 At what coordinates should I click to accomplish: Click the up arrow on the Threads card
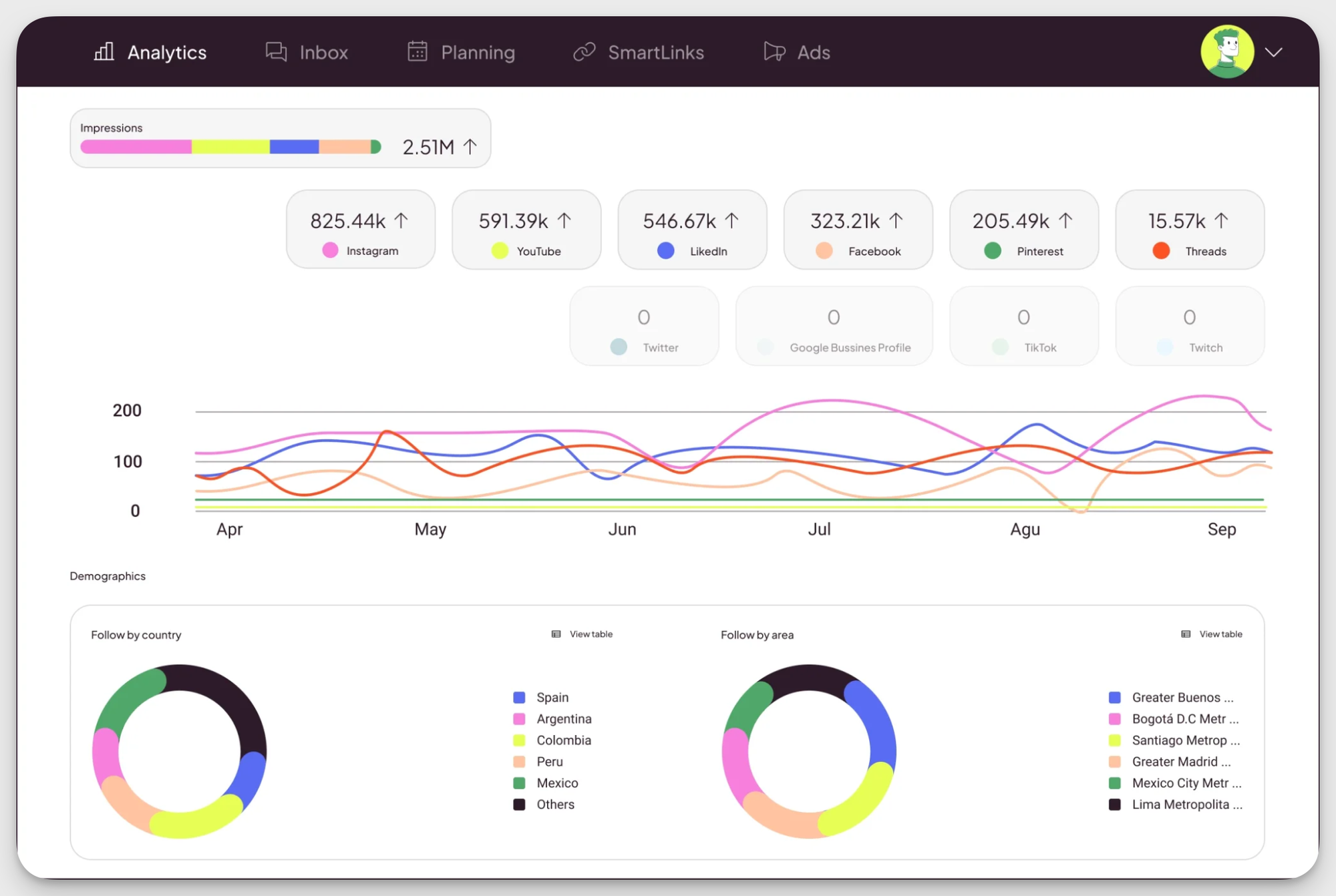pos(1222,220)
